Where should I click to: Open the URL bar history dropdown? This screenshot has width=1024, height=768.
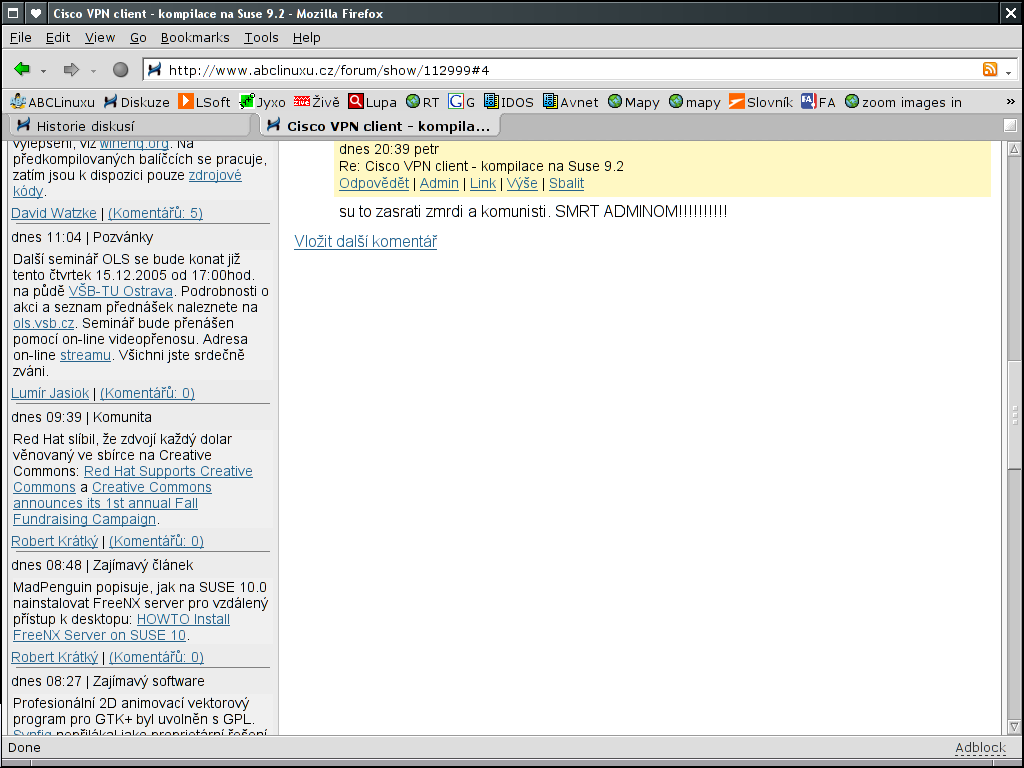tap(1008, 71)
